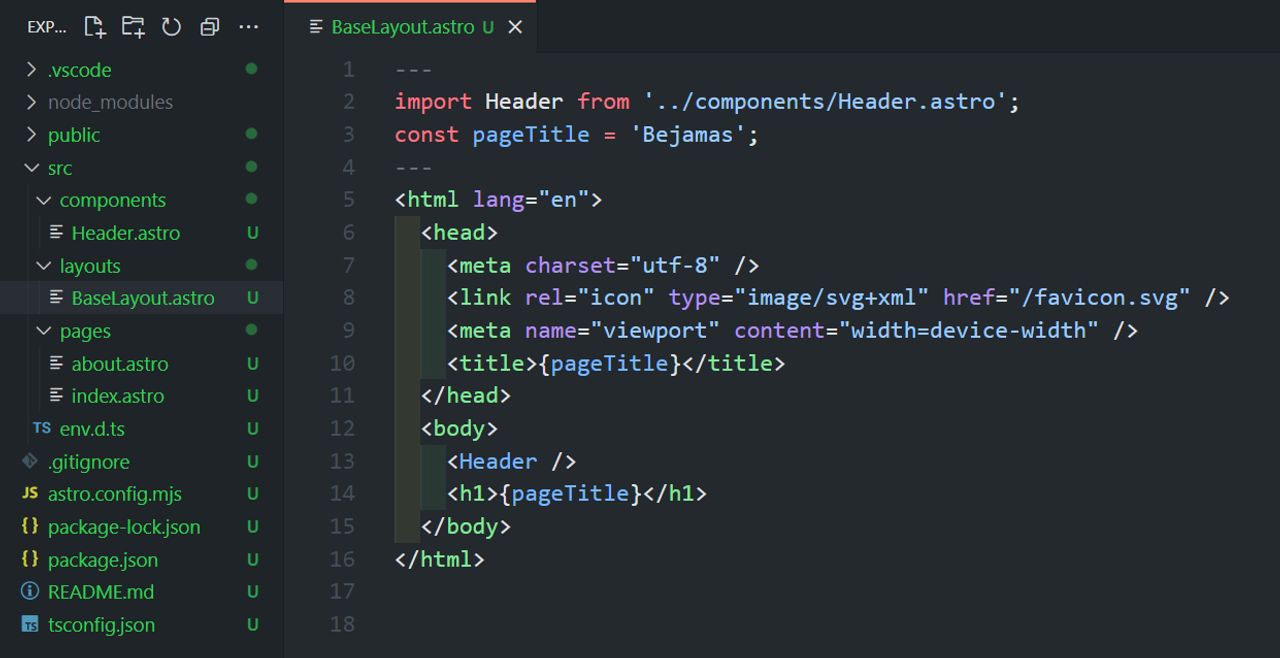Refresh the Explorer view
The image size is (1280, 658).
click(171, 27)
